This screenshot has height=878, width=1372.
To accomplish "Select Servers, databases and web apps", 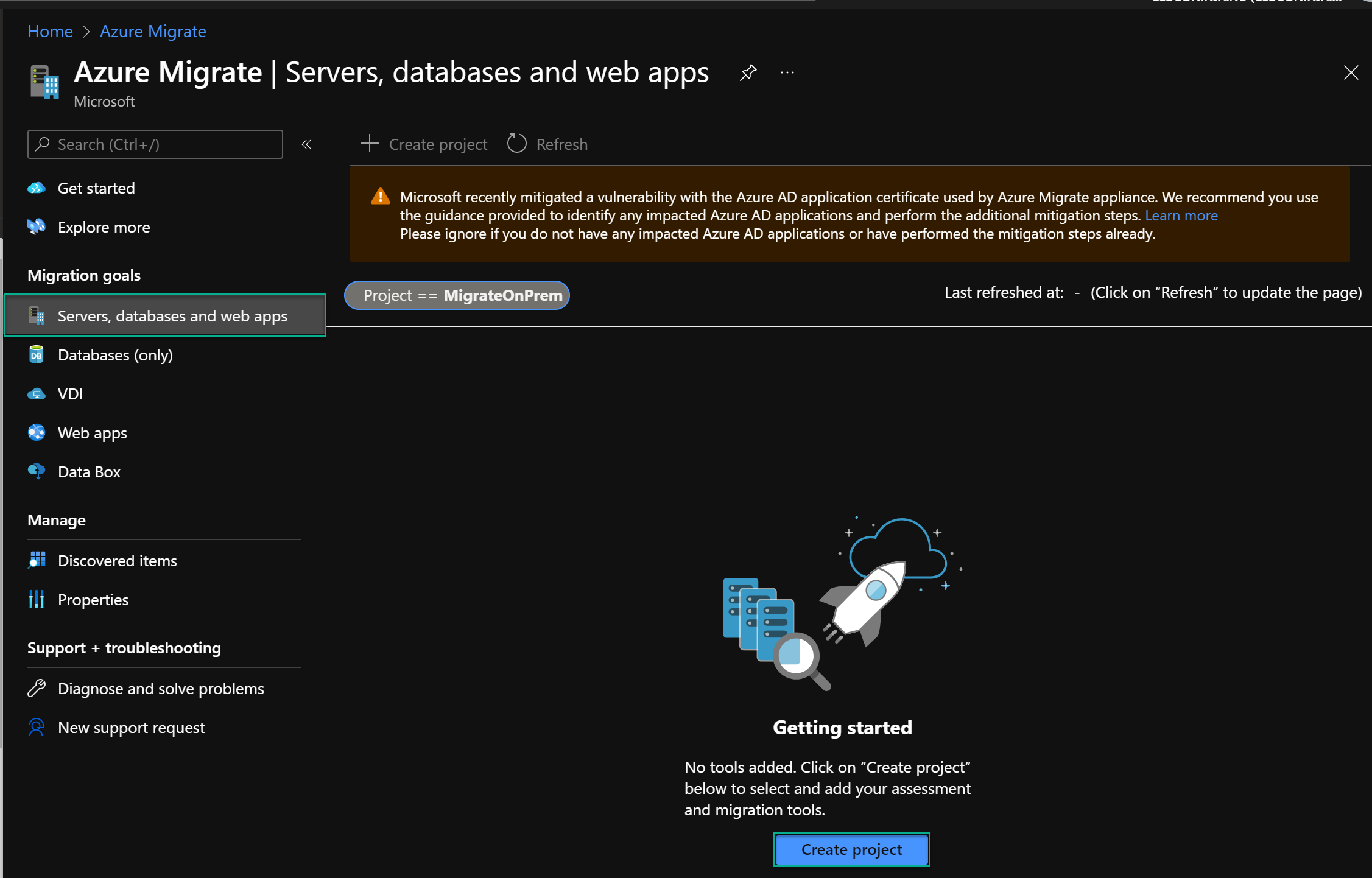I will (x=165, y=315).
